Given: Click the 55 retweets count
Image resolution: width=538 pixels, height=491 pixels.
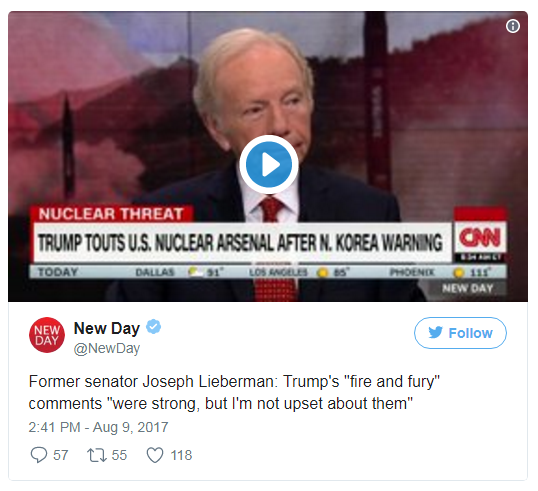Looking at the screenshot, I should (x=119, y=455).
